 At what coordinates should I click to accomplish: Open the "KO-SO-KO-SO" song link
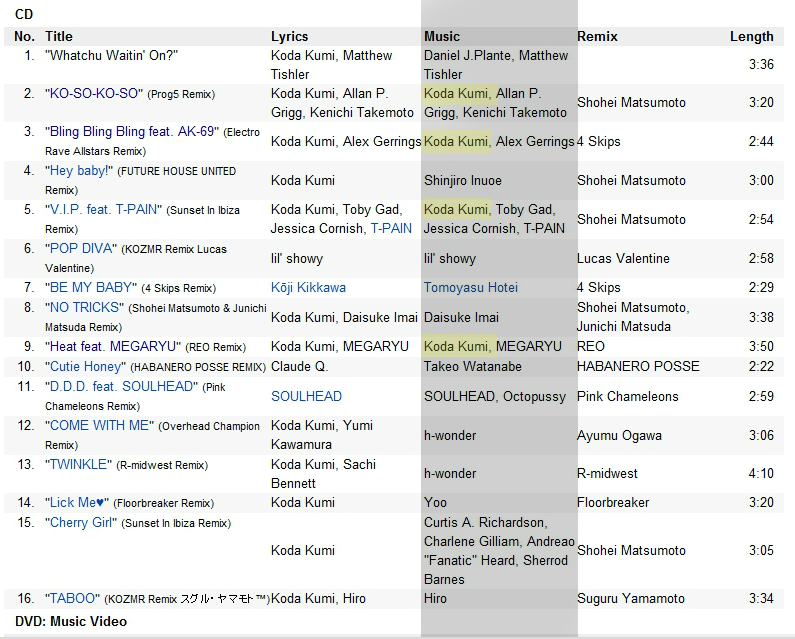[95, 93]
